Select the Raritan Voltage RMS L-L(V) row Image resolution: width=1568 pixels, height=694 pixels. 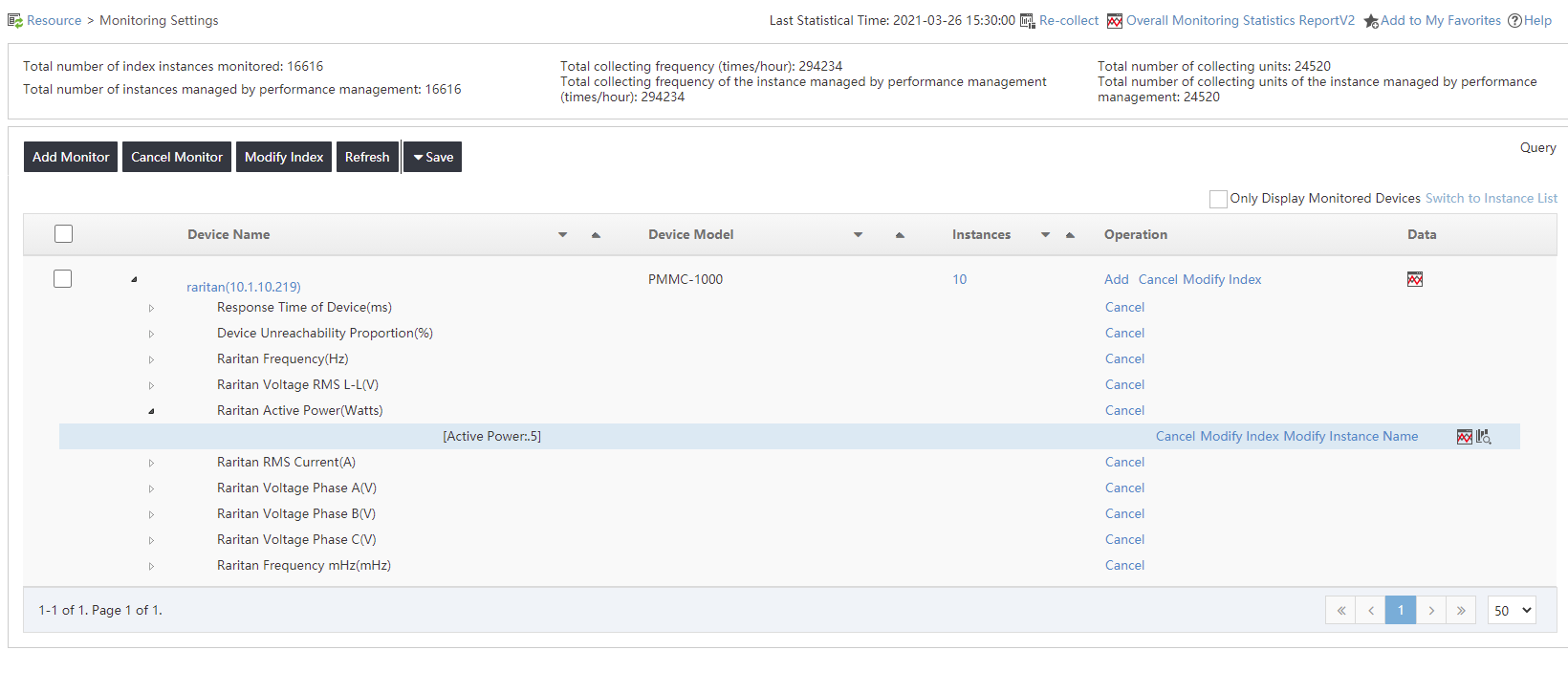297,384
